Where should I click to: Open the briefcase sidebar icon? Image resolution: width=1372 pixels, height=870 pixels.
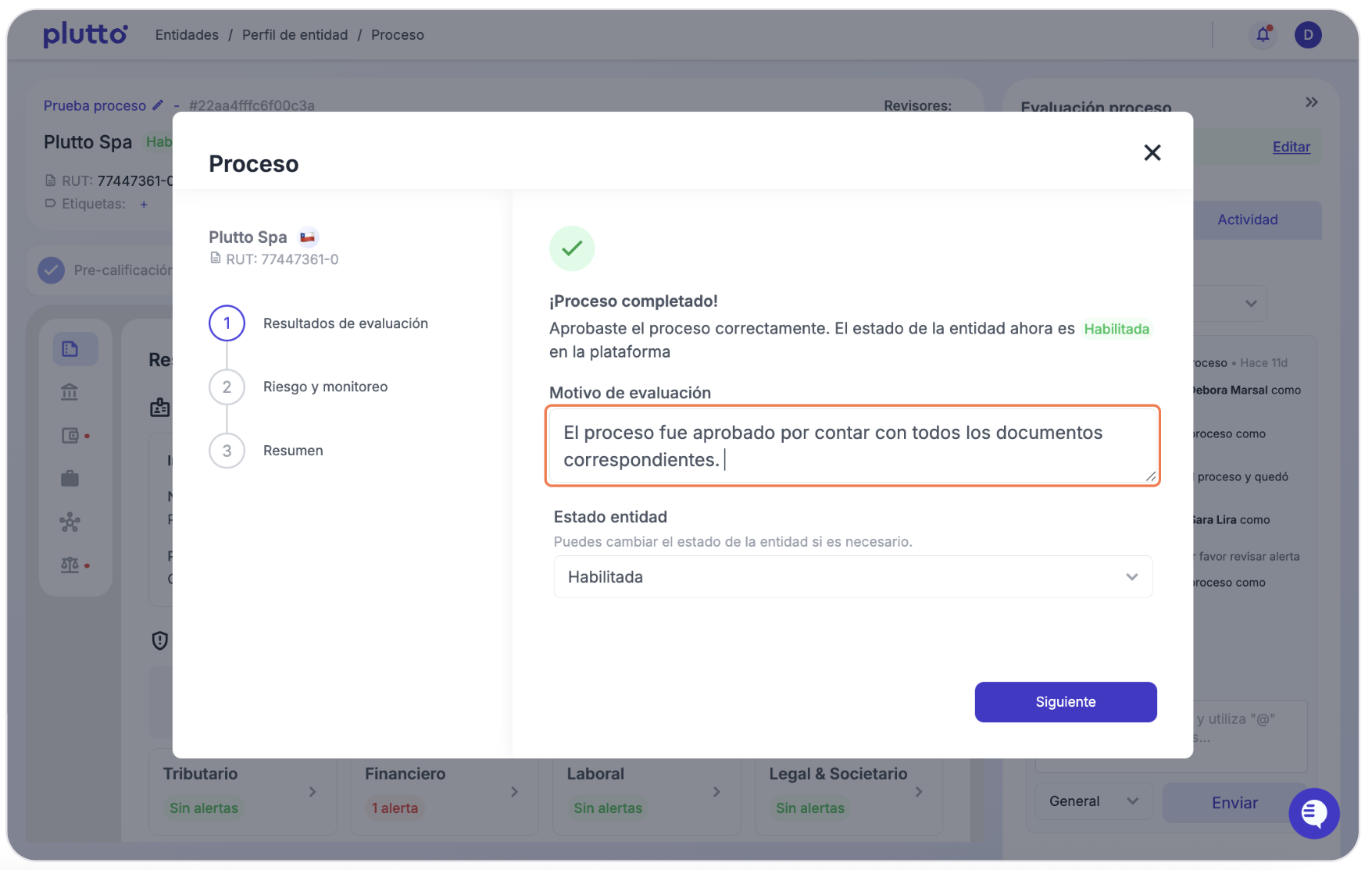(70, 479)
